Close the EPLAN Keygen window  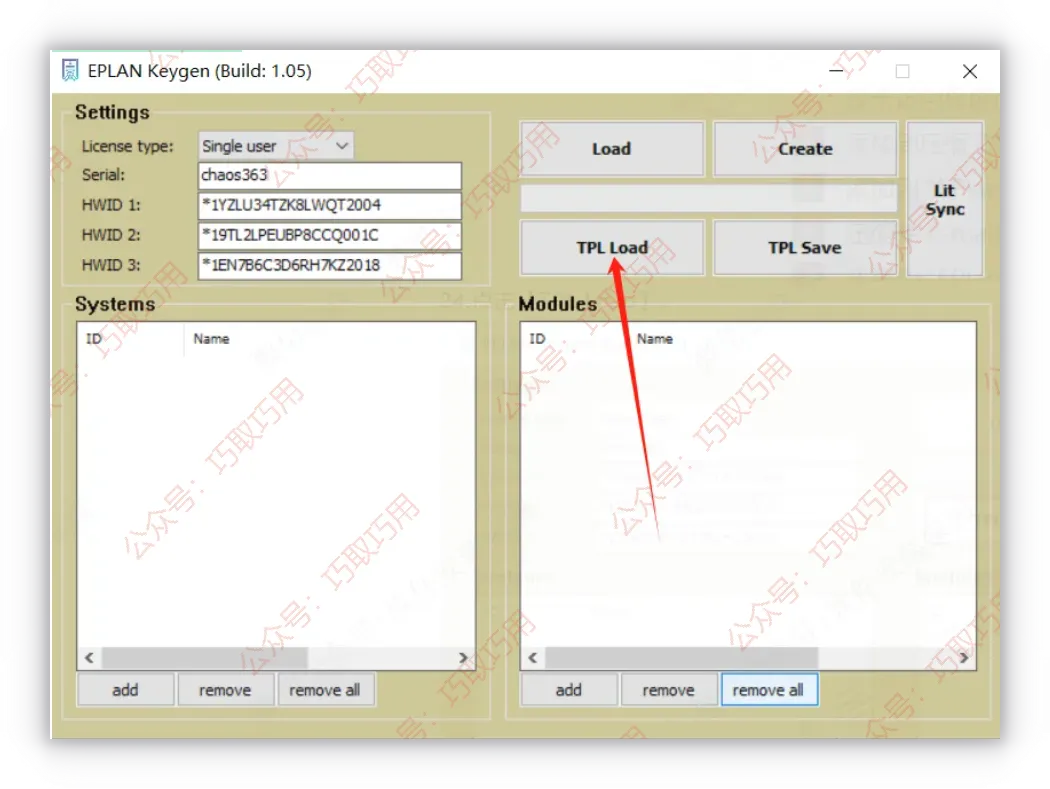tap(970, 71)
